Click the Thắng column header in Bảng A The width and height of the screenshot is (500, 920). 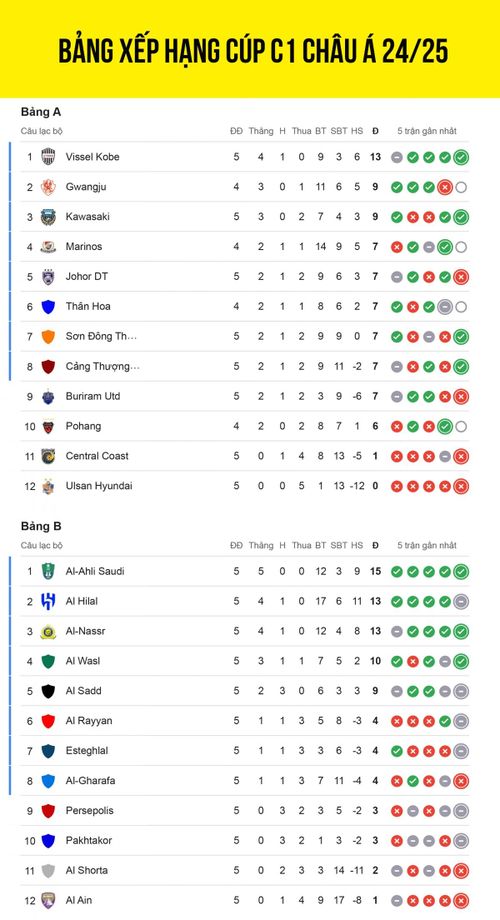point(261,131)
